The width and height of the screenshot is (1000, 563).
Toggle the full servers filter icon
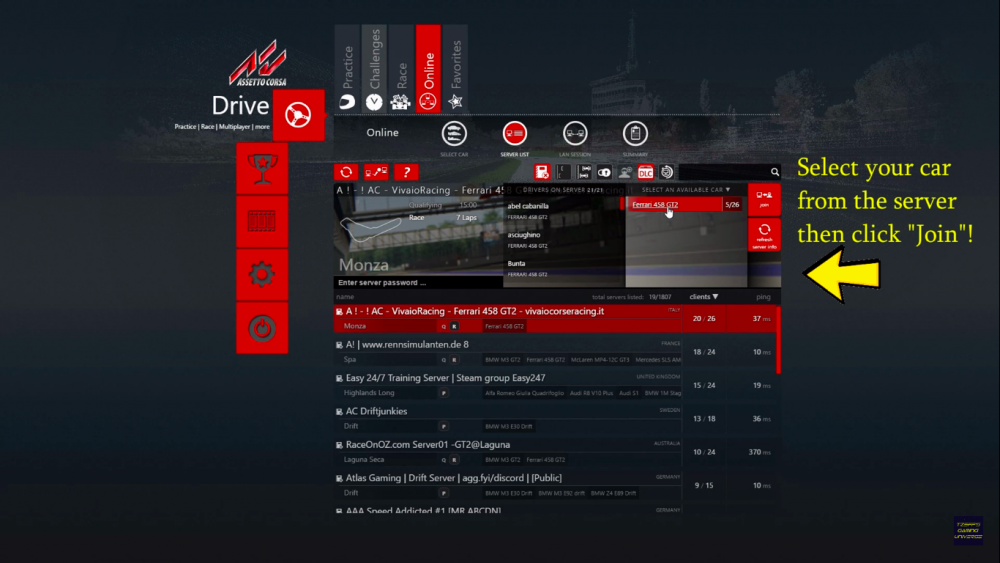click(x=584, y=172)
